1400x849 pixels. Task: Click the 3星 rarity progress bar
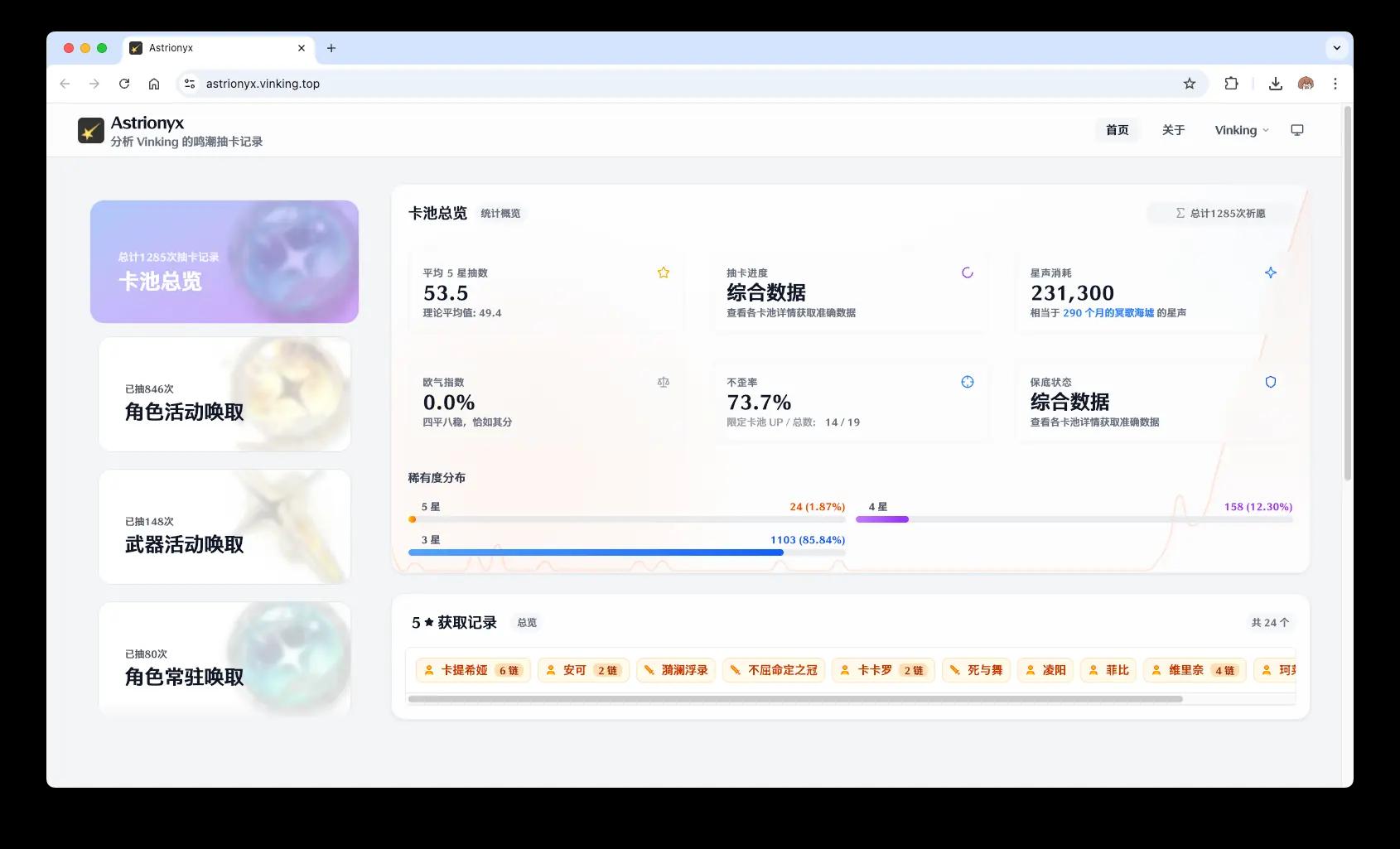point(627,552)
